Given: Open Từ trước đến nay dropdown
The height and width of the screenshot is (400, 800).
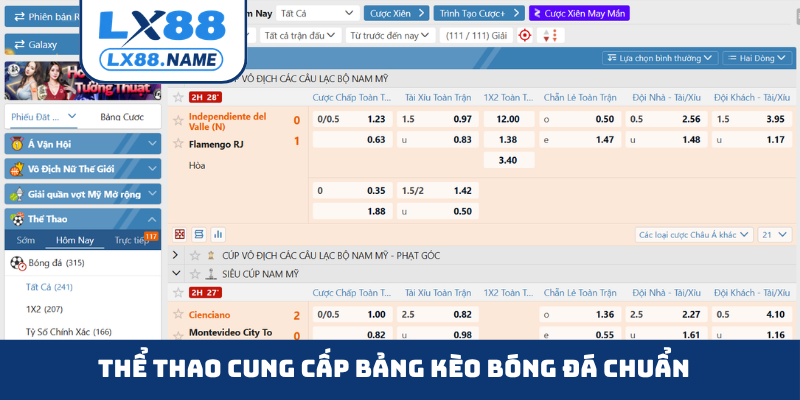Looking at the screenshot, I should [x=390, y=35].
